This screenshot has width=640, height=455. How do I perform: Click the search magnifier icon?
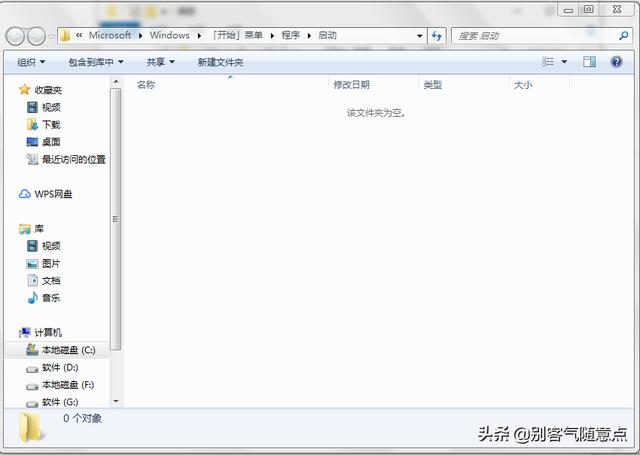pyautogui.click(x=623, y=36)
